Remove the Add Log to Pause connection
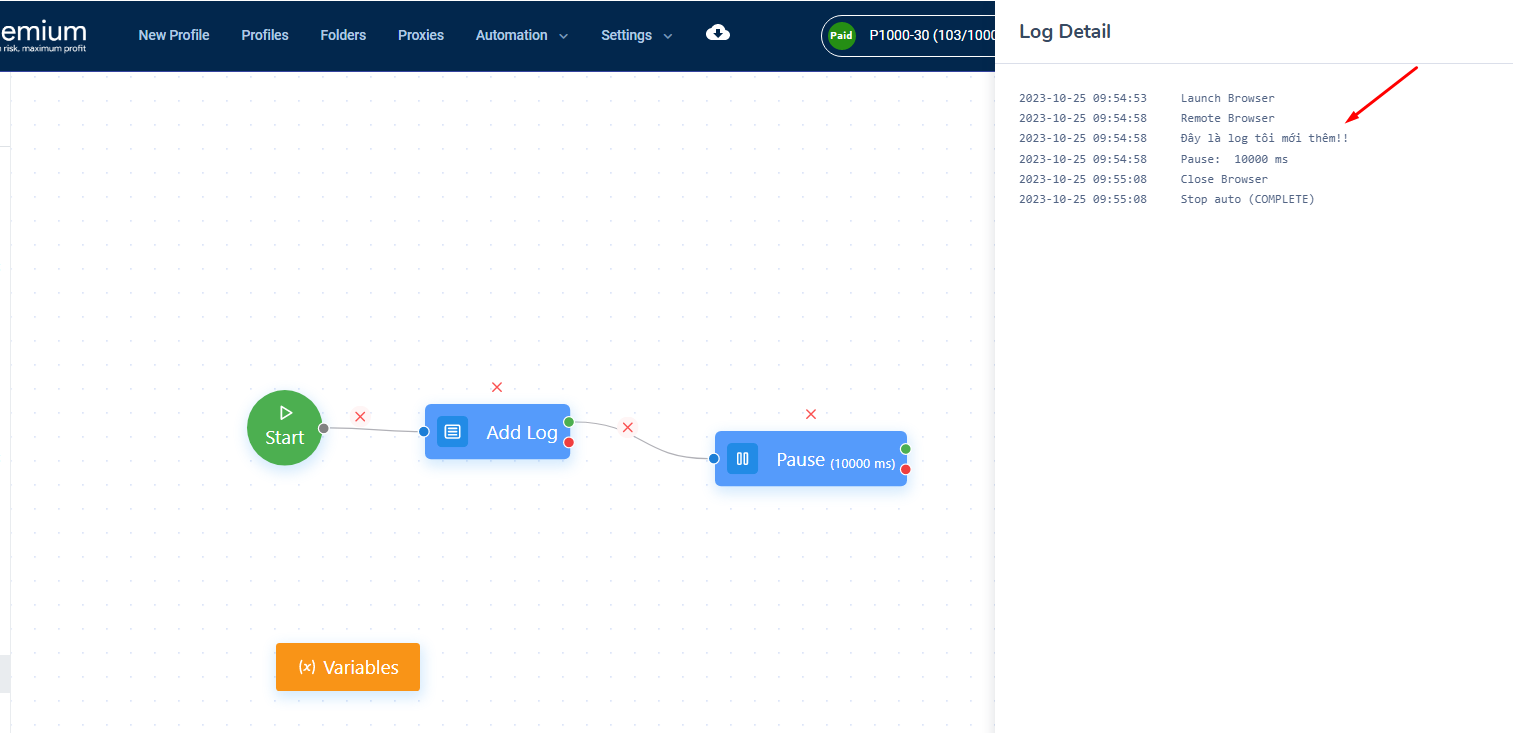The height and width of the screenshot is (733, 1513). tap(627, 427)
